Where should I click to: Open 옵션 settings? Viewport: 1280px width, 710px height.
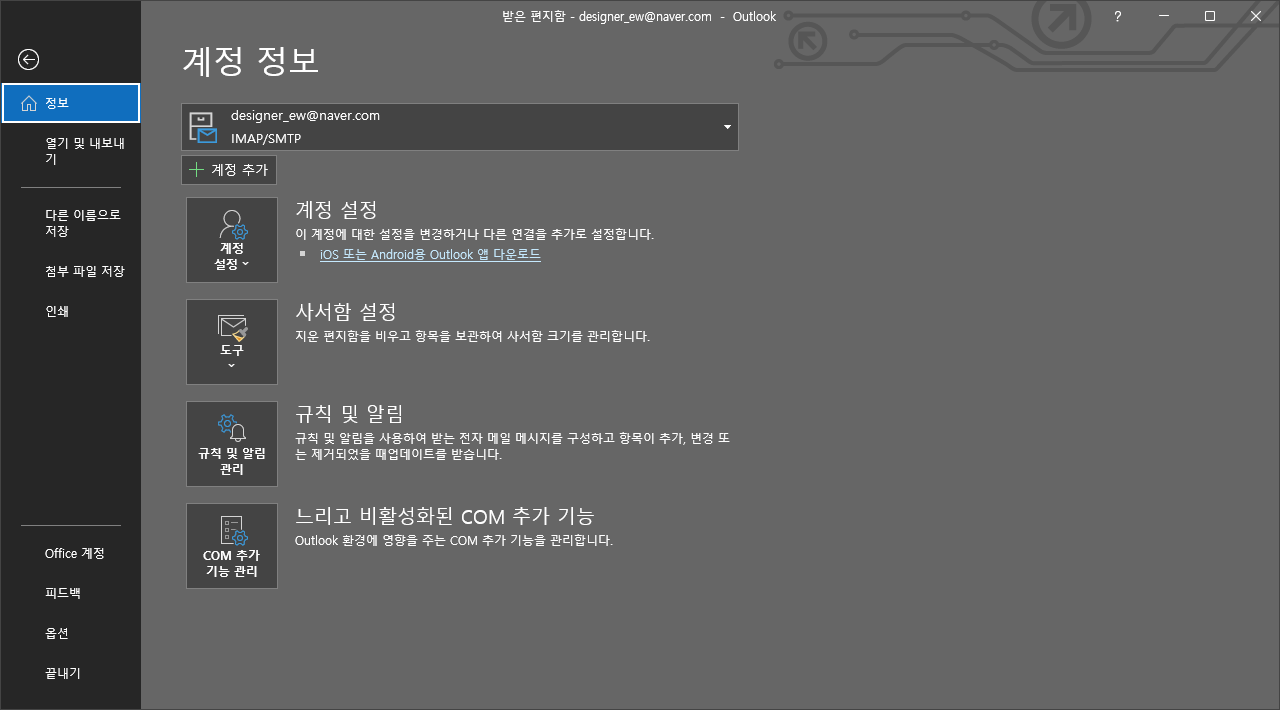pyautogui.click(x=71, y=633)
